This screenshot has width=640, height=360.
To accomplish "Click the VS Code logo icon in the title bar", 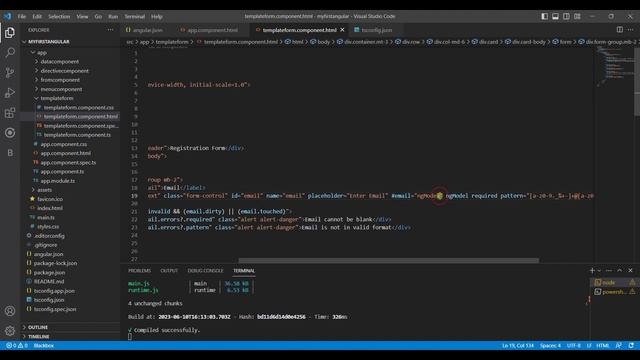I will [8, 16].
